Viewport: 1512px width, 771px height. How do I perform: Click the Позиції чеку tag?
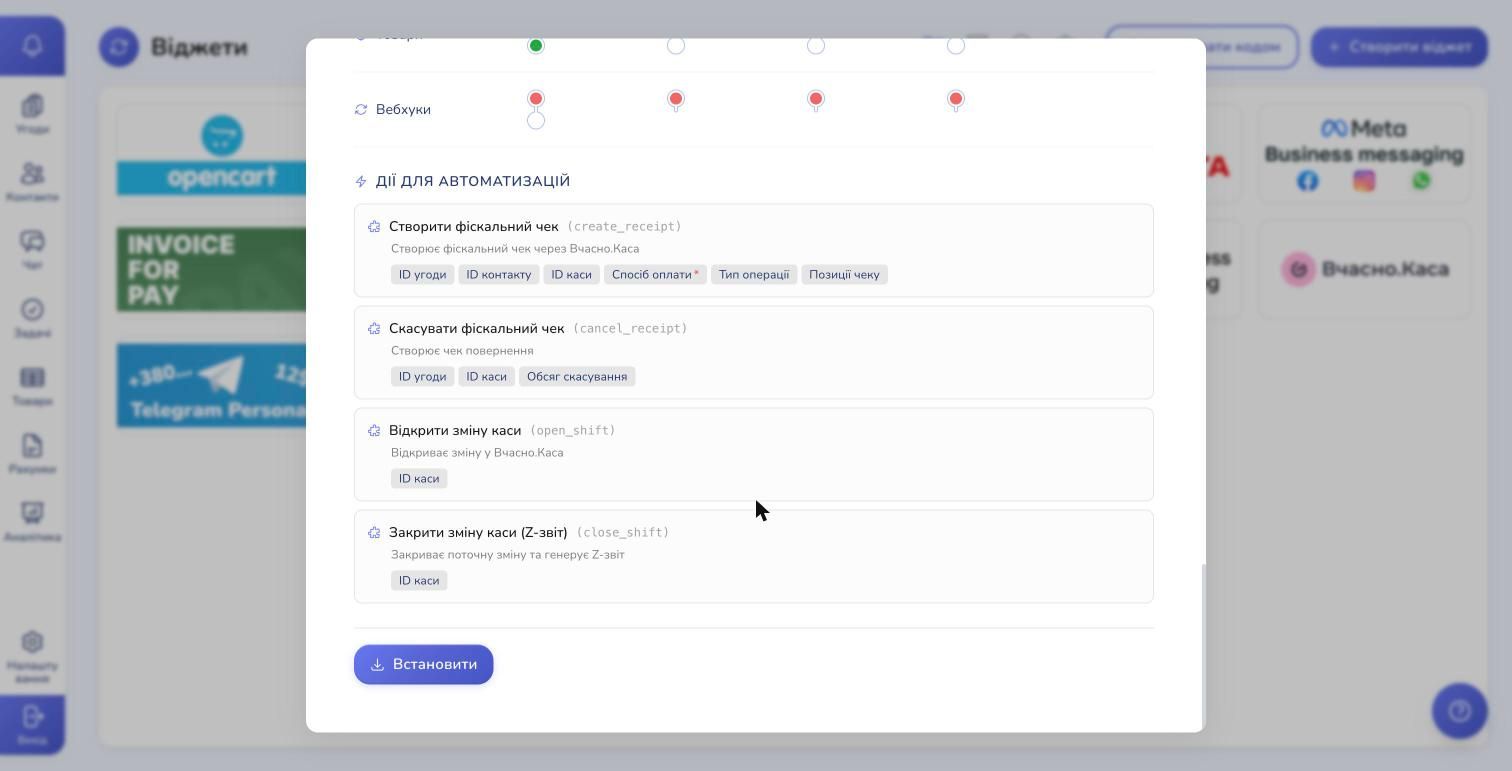point(844,275)
